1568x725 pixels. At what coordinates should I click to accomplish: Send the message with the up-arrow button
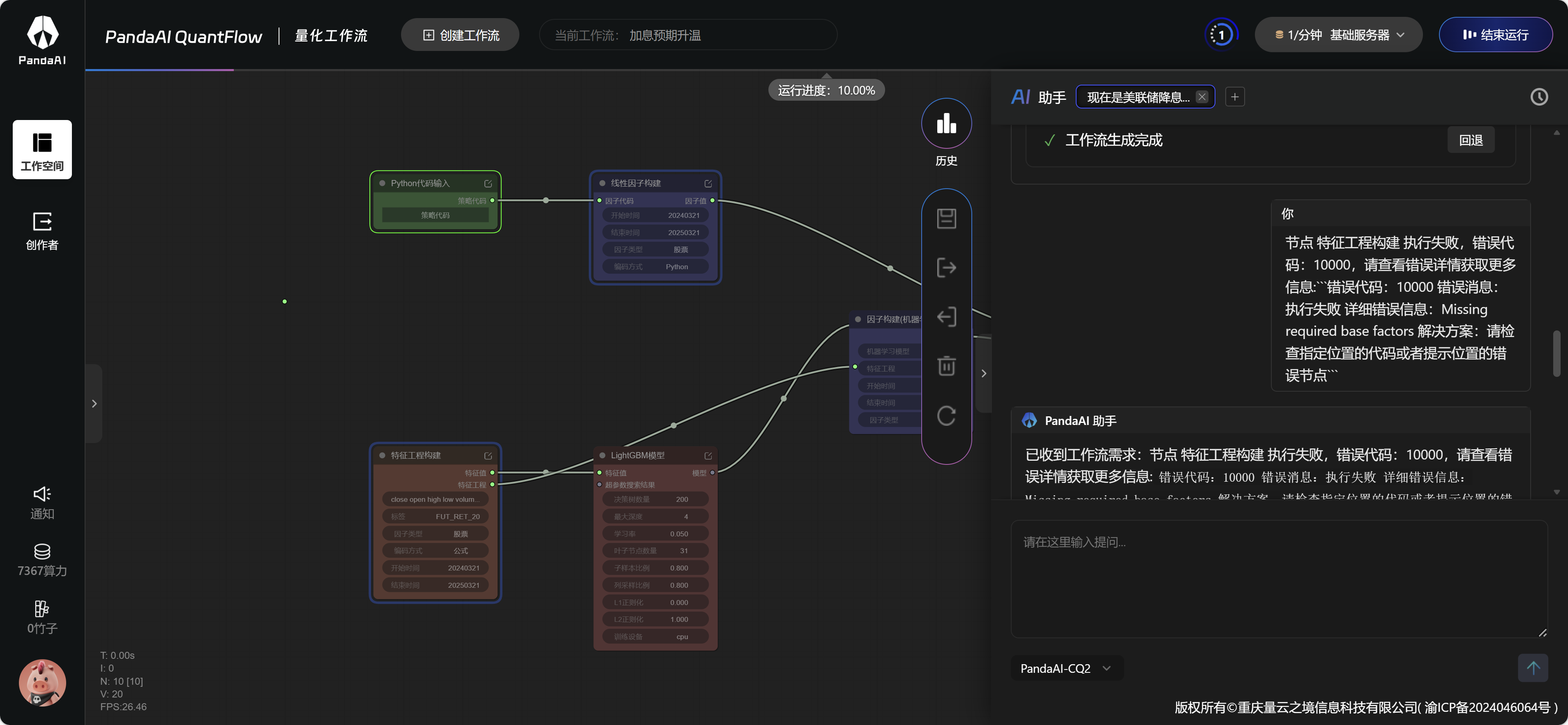tap(1533, 668)
